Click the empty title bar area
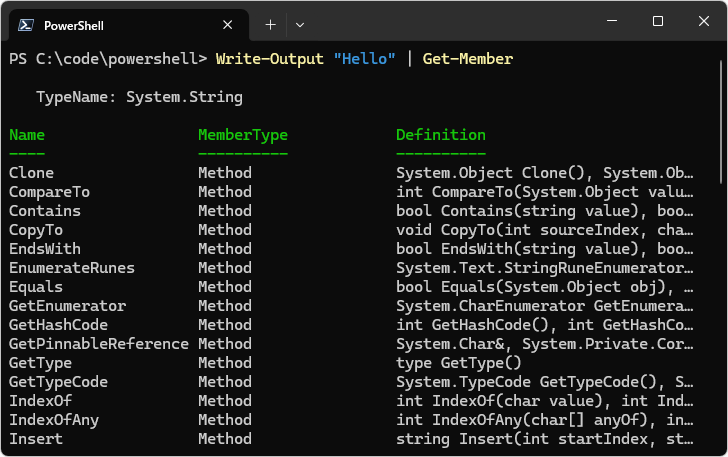Image resolution: width=728 pixels, height=457 pixels. tap(450, 22)
